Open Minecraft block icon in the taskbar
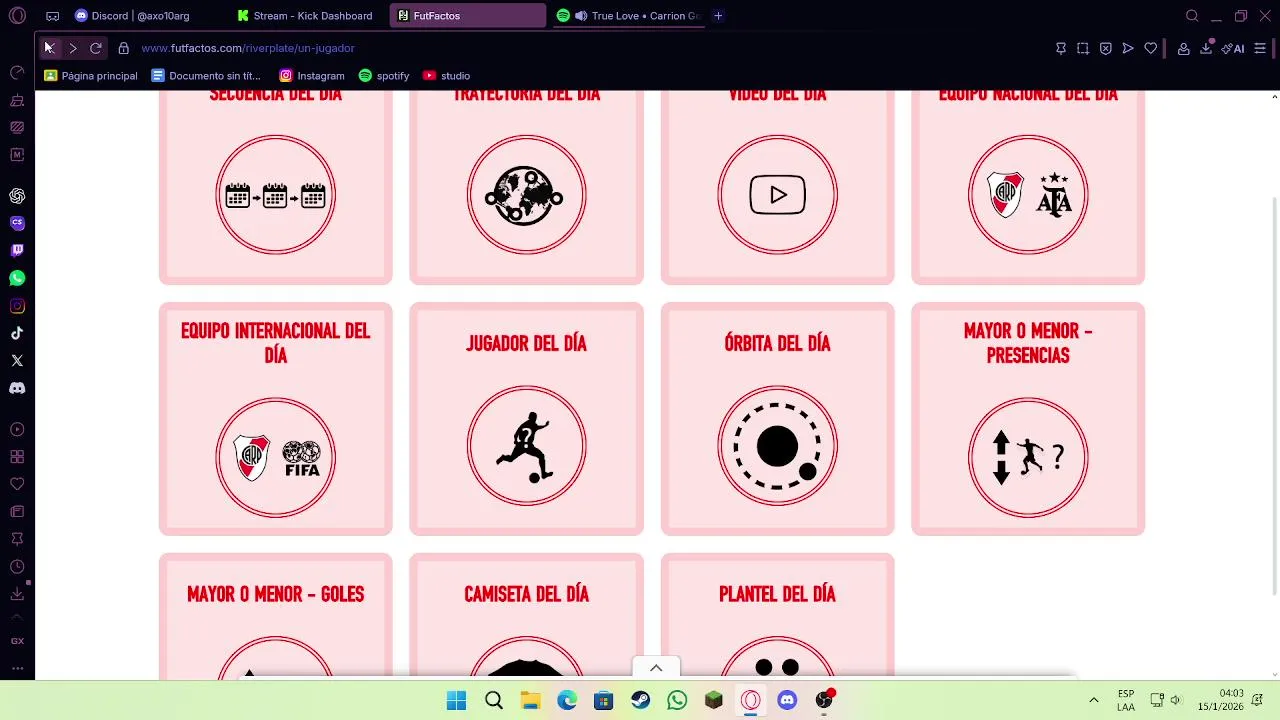The width and height of the screenshot is (1280, 720). click(x=714, y=700)
